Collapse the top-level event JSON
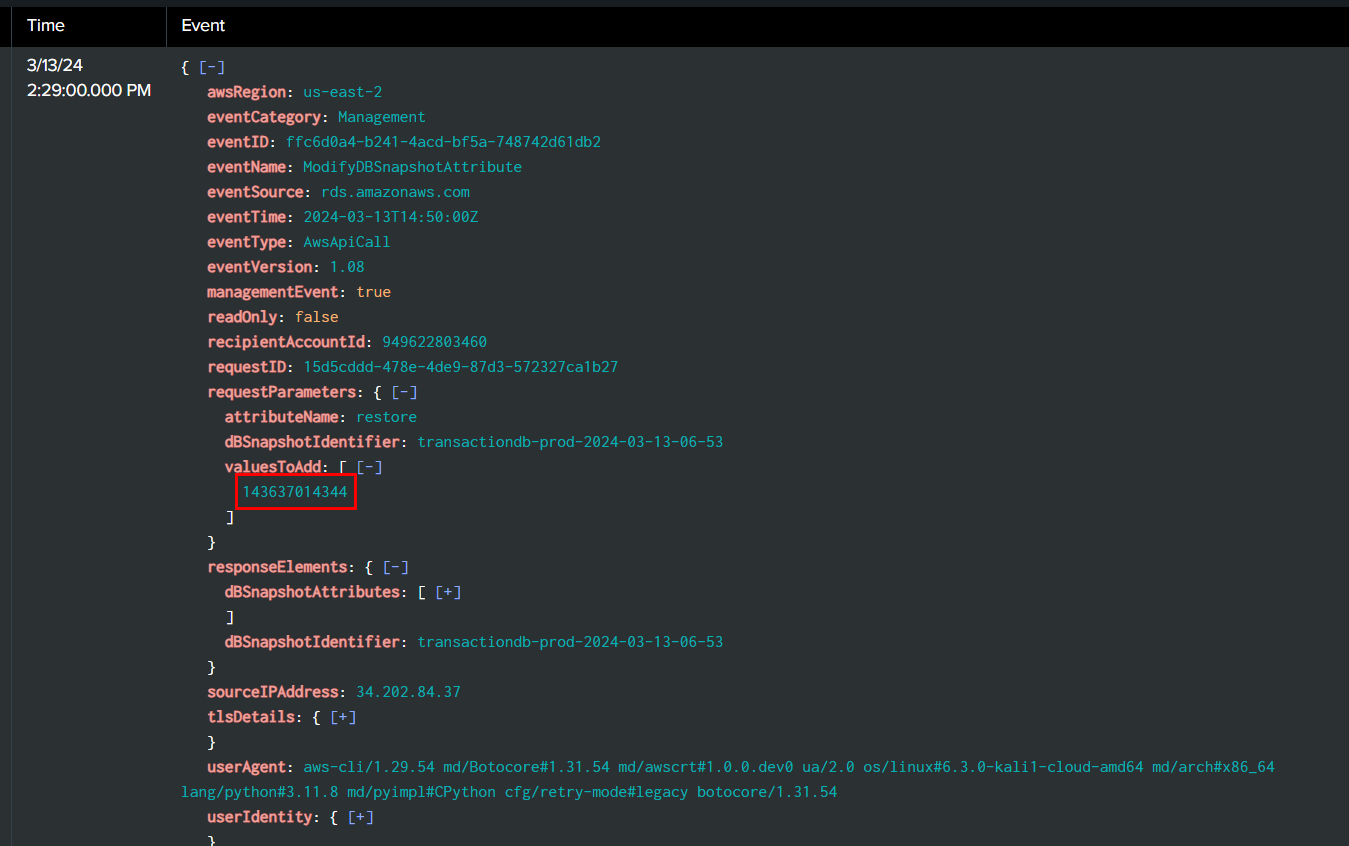This screenshot has width=1349, height=846. (212, 67)
